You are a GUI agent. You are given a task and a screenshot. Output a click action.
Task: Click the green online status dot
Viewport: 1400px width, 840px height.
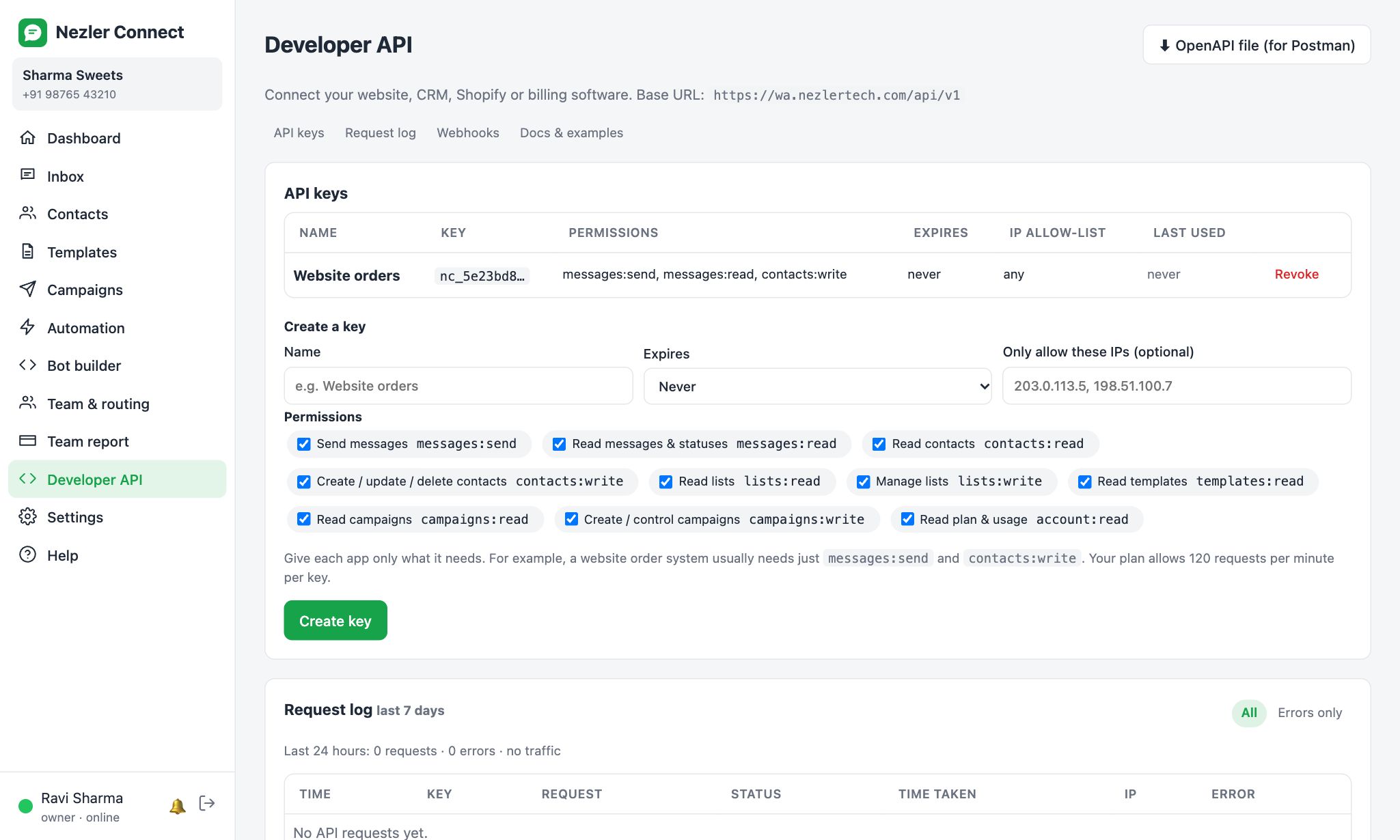25,807
